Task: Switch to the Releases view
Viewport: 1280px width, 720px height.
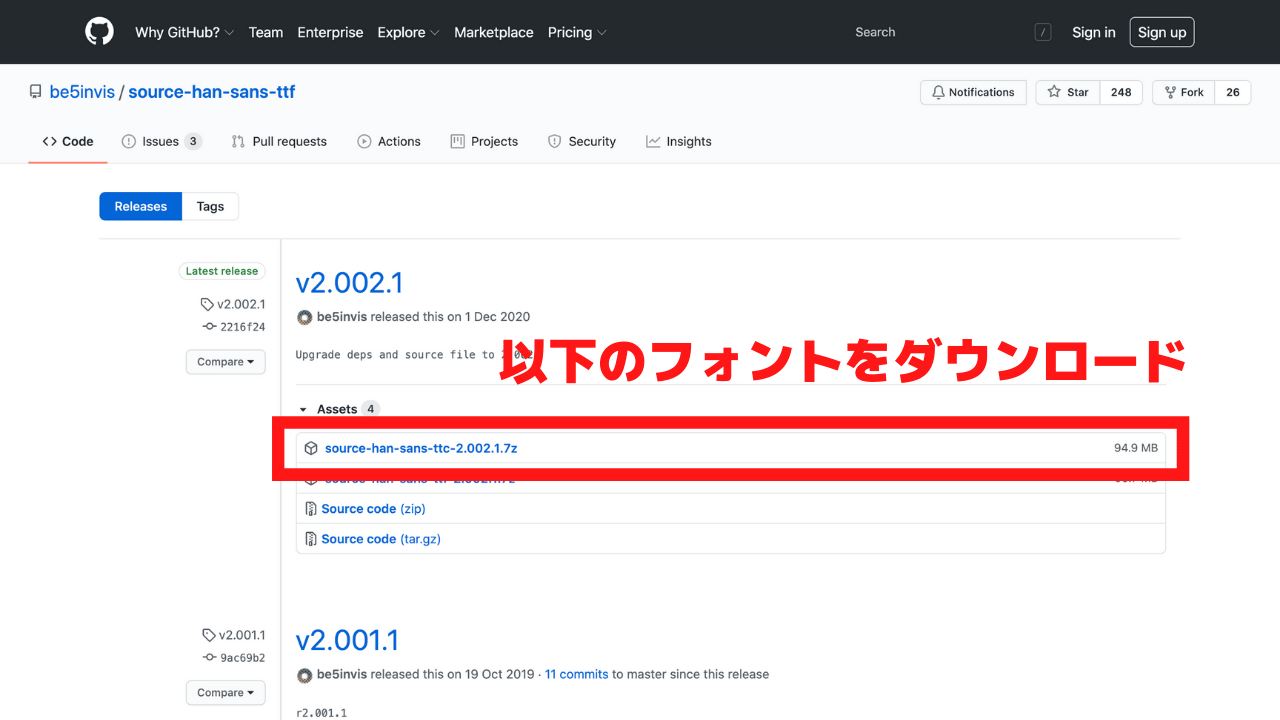Action: tap(140, 206)
